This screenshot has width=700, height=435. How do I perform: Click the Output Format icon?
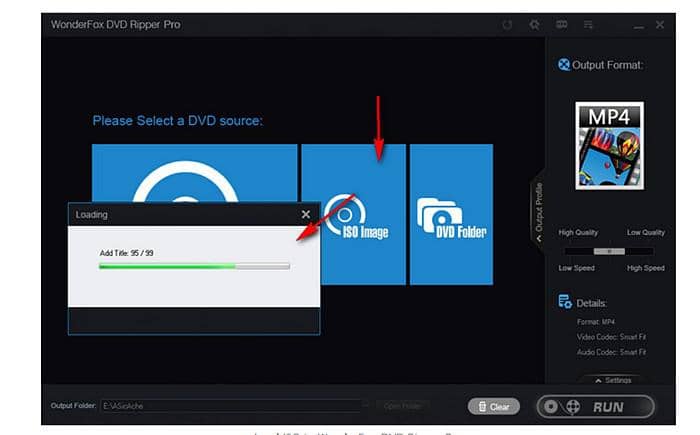click(564, 65)
